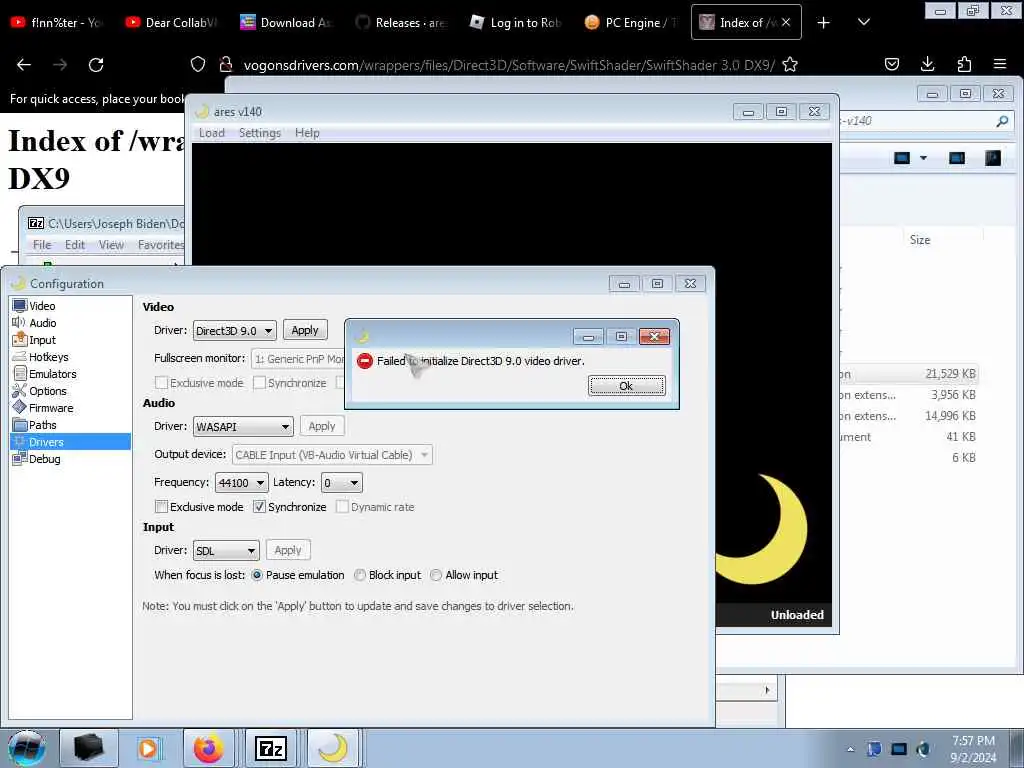
Task: Open the Latency dropdown
Action: pyautogui.click(x=341, y=483)
